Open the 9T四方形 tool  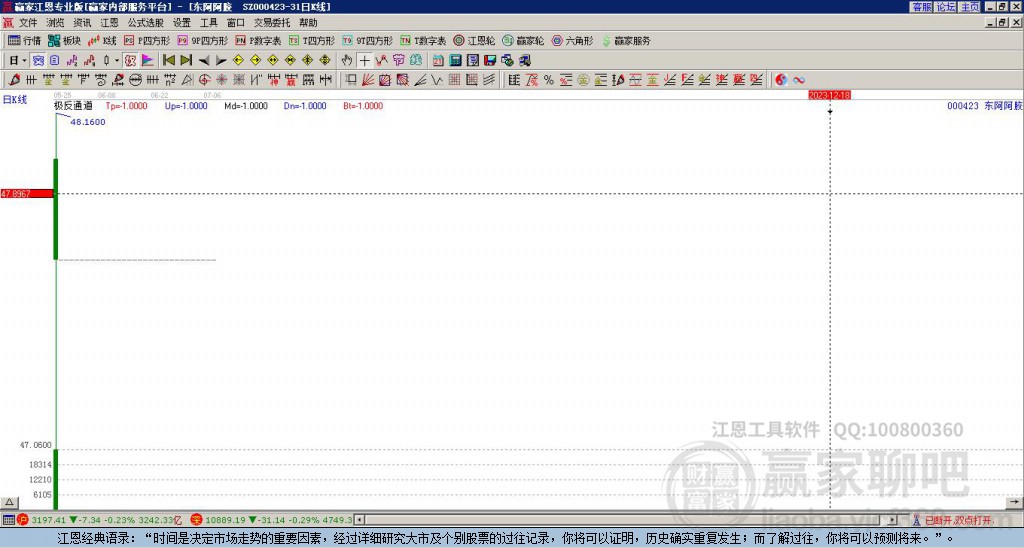pos(367,40)
